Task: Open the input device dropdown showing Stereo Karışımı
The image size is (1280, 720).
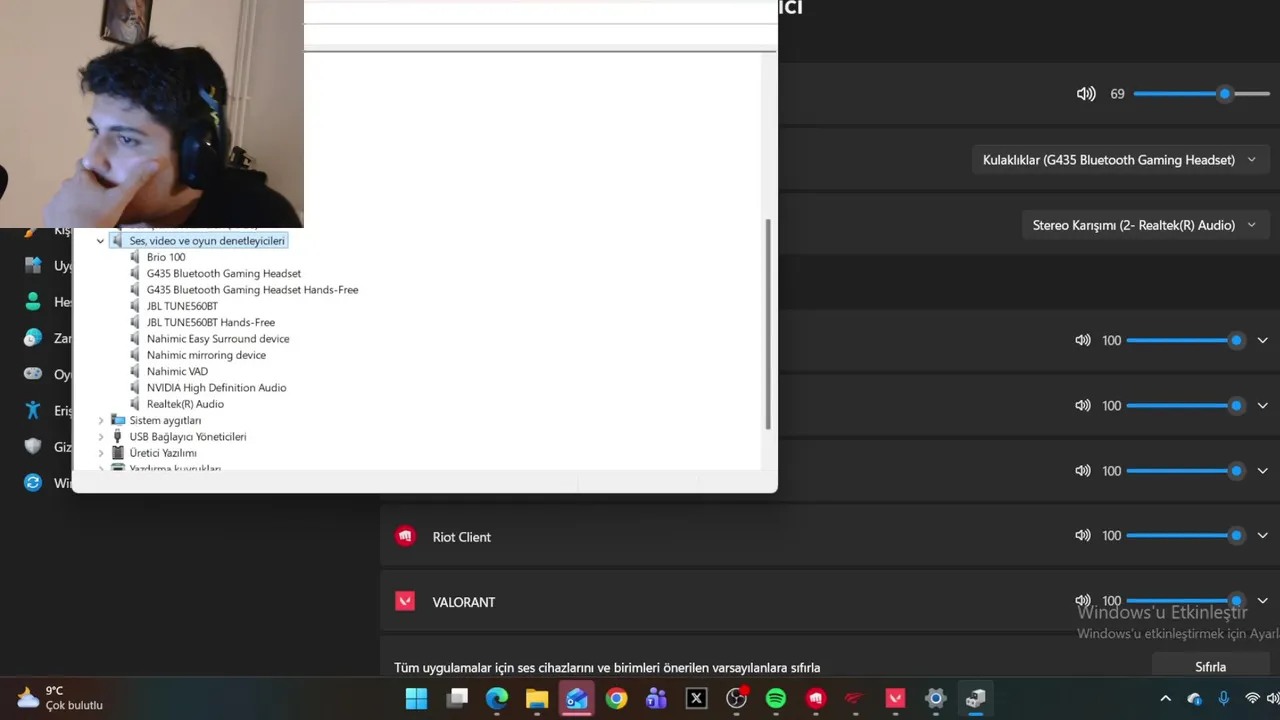Action: (1145, 225)
